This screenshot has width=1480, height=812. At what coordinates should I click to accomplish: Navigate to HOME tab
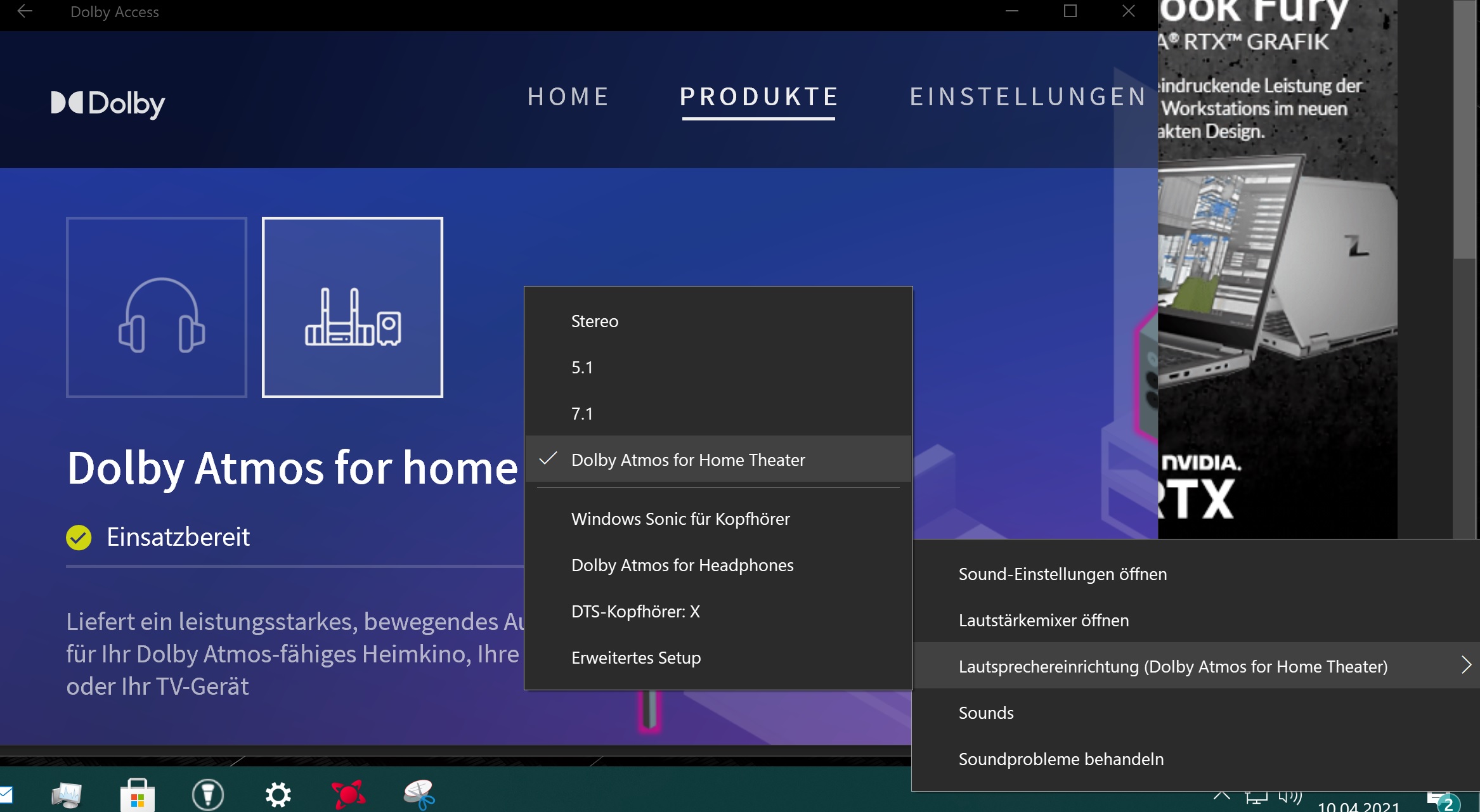click(569, 96)
